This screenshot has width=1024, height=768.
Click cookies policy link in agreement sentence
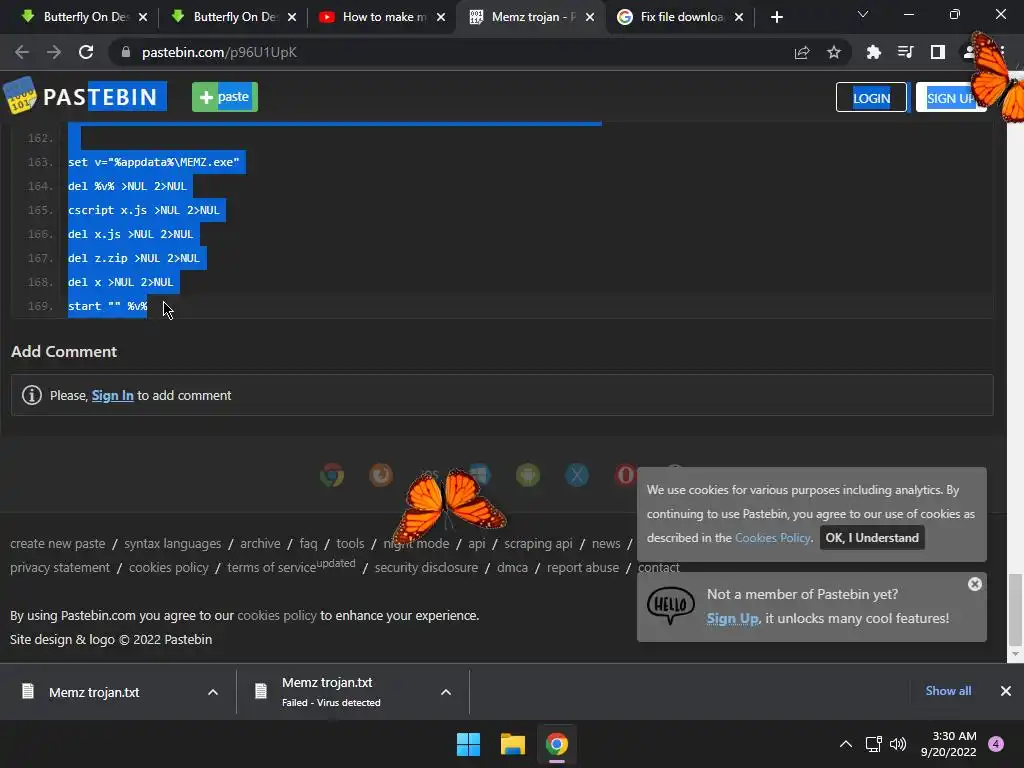click(x=277, y=615)
